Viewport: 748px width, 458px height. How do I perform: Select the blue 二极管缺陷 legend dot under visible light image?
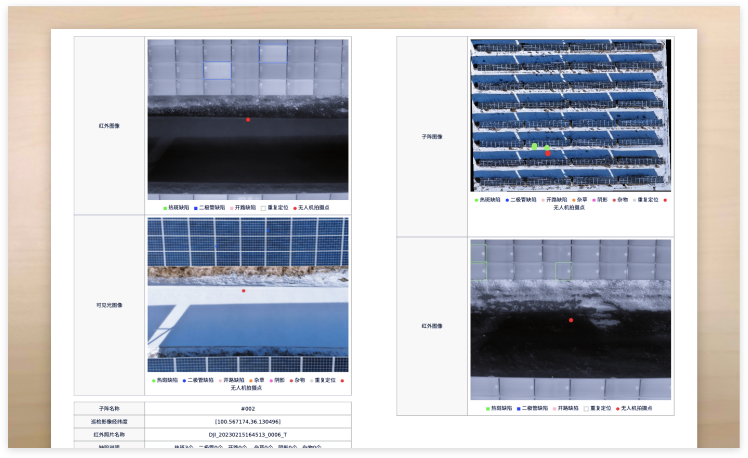pyautogui.click(x=183, y=380)
